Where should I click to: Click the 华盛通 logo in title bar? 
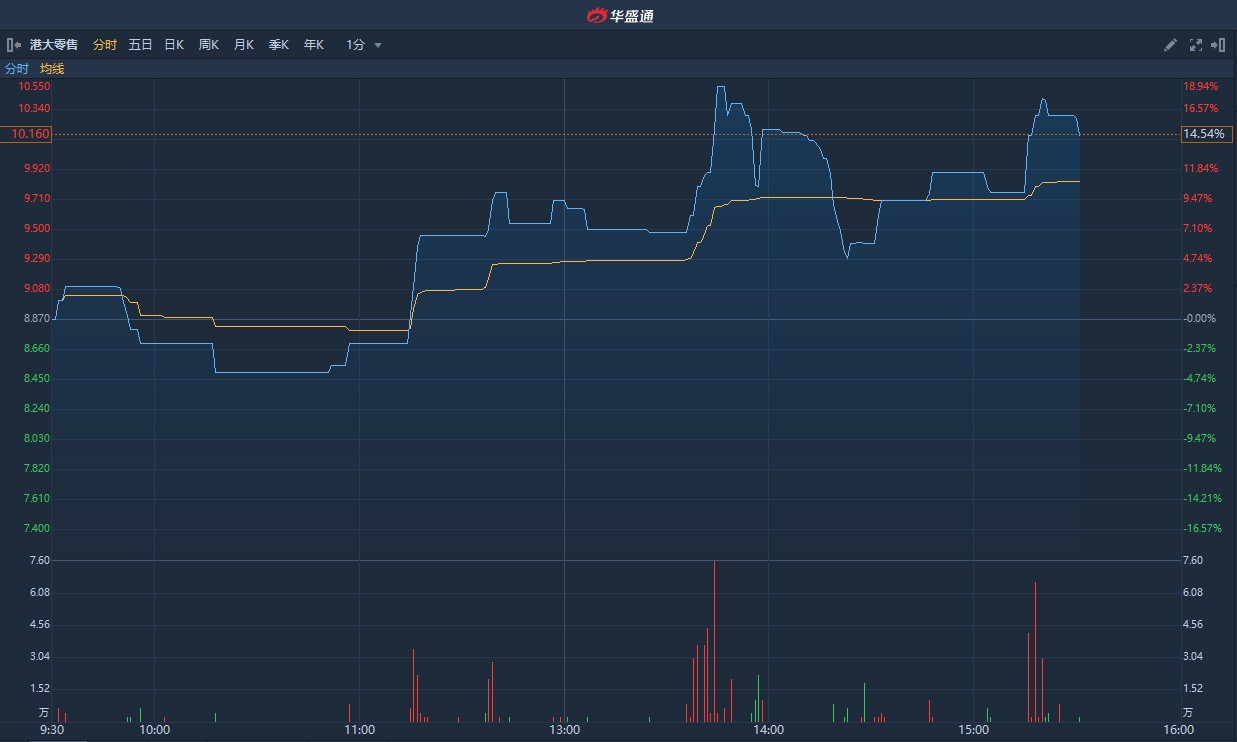coord(619,15)
